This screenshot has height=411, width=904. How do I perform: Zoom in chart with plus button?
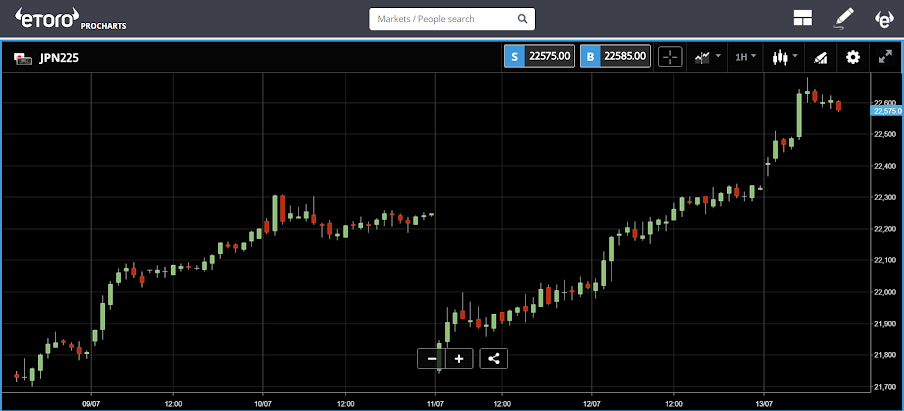tap(459, 359)
